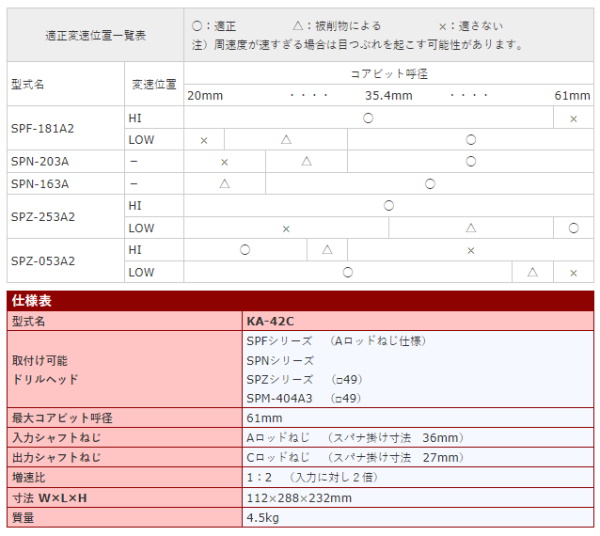Click the HI row label for SPZ-053A2
This screenshot has width=600, height=536.
coord(135,250)
